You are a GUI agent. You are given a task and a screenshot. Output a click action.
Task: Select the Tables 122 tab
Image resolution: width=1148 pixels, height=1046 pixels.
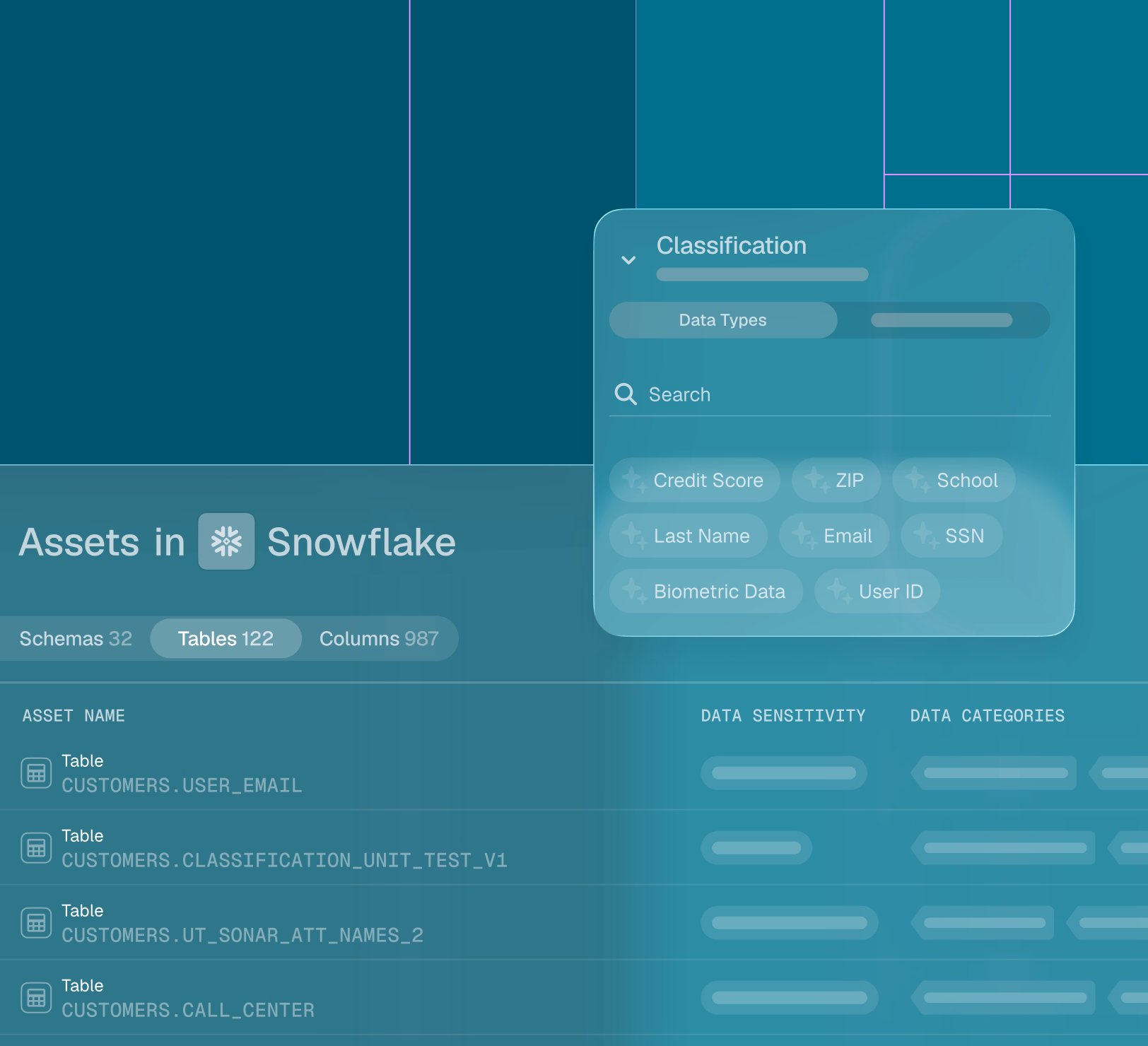(226, 639)
